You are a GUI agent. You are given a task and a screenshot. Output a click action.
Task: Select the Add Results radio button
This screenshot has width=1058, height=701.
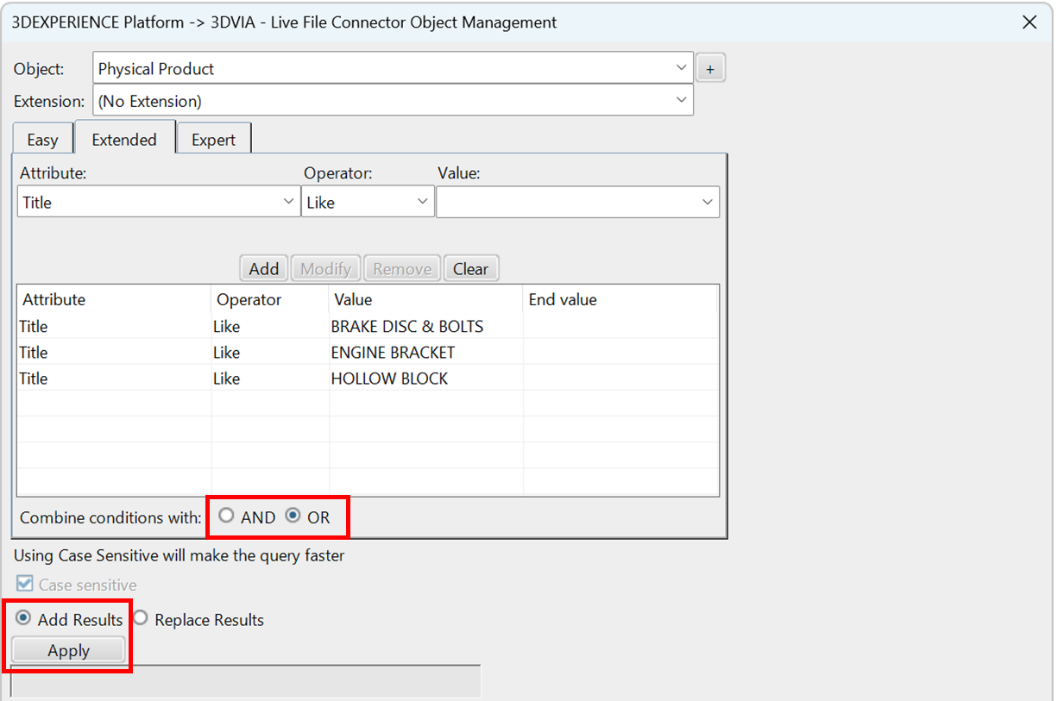click(x=23, y=618)
